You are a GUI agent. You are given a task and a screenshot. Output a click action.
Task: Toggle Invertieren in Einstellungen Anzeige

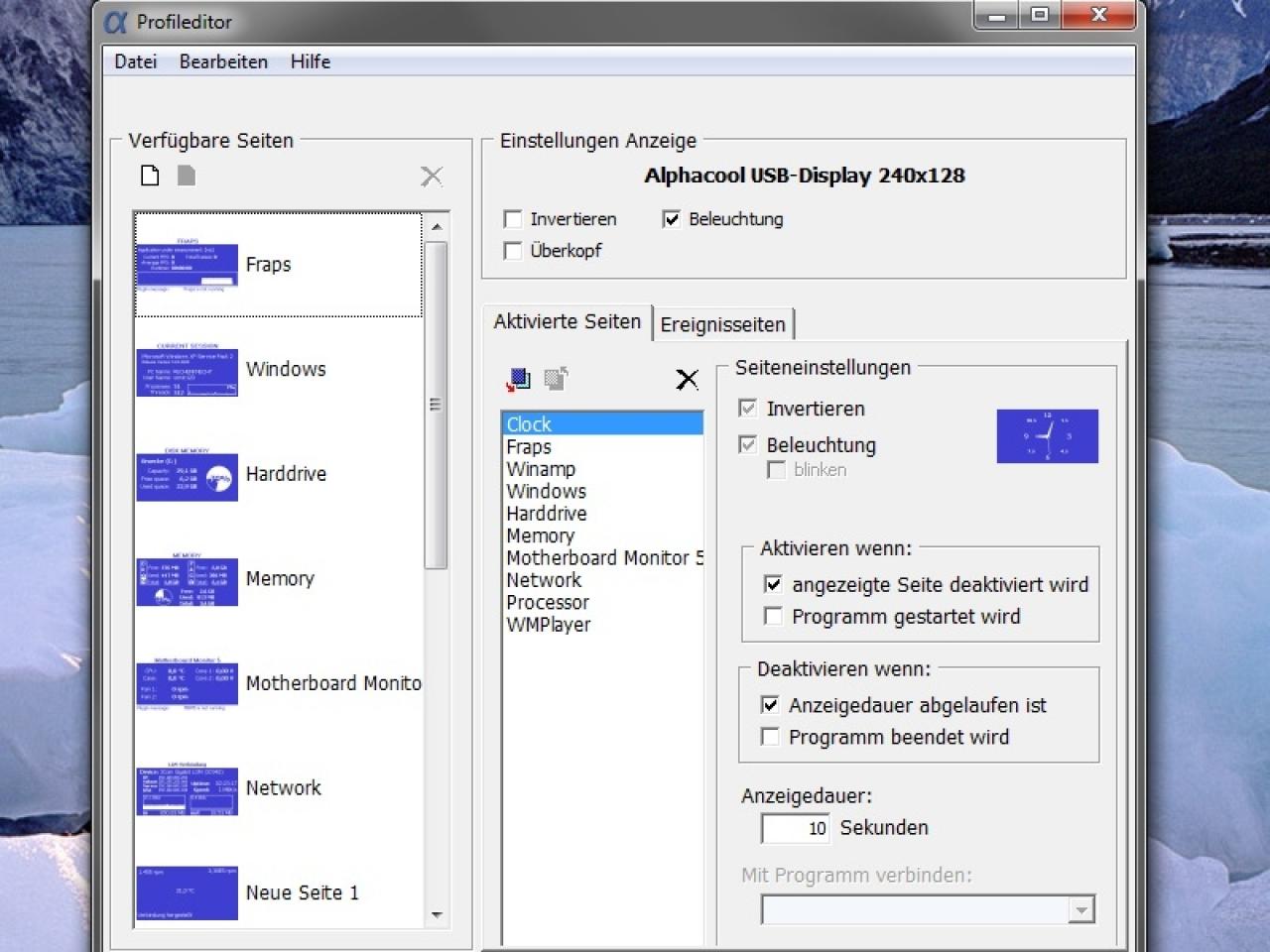pyautogui.click(x=513, y=219)
